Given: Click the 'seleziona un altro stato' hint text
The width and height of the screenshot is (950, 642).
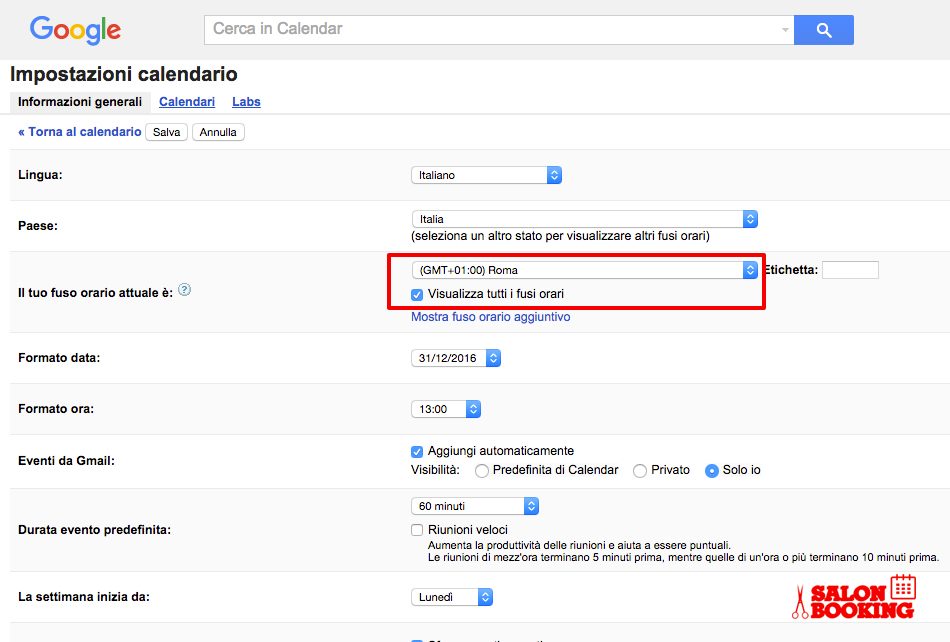Looking at the screenshot, I should (560, 236).
